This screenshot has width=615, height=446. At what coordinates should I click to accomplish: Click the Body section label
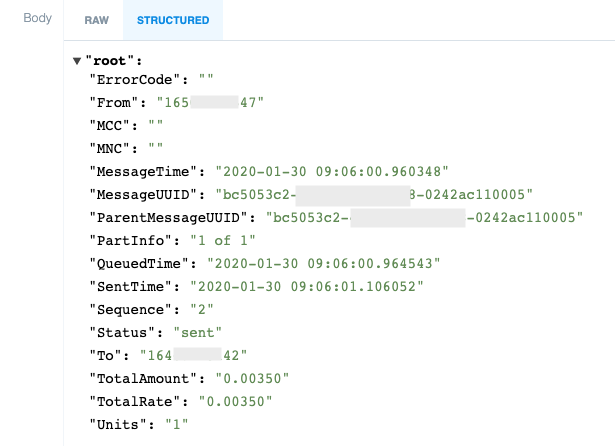pyautogui.click(x=38, y=18)
